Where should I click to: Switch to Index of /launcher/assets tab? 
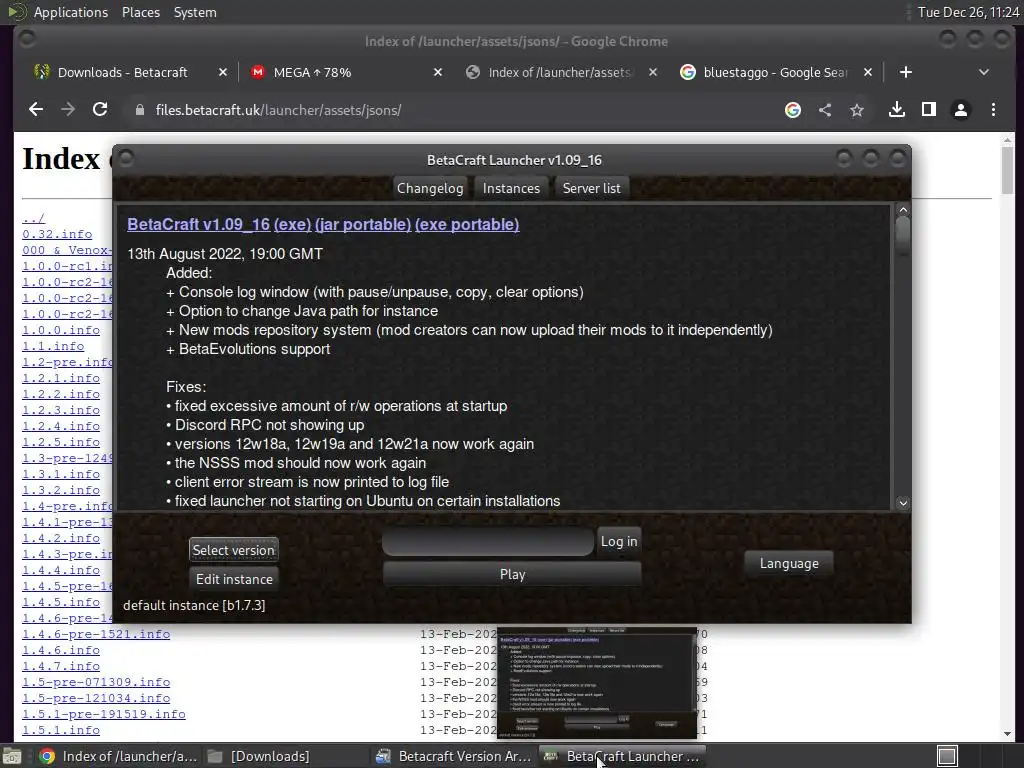(558, 72)
